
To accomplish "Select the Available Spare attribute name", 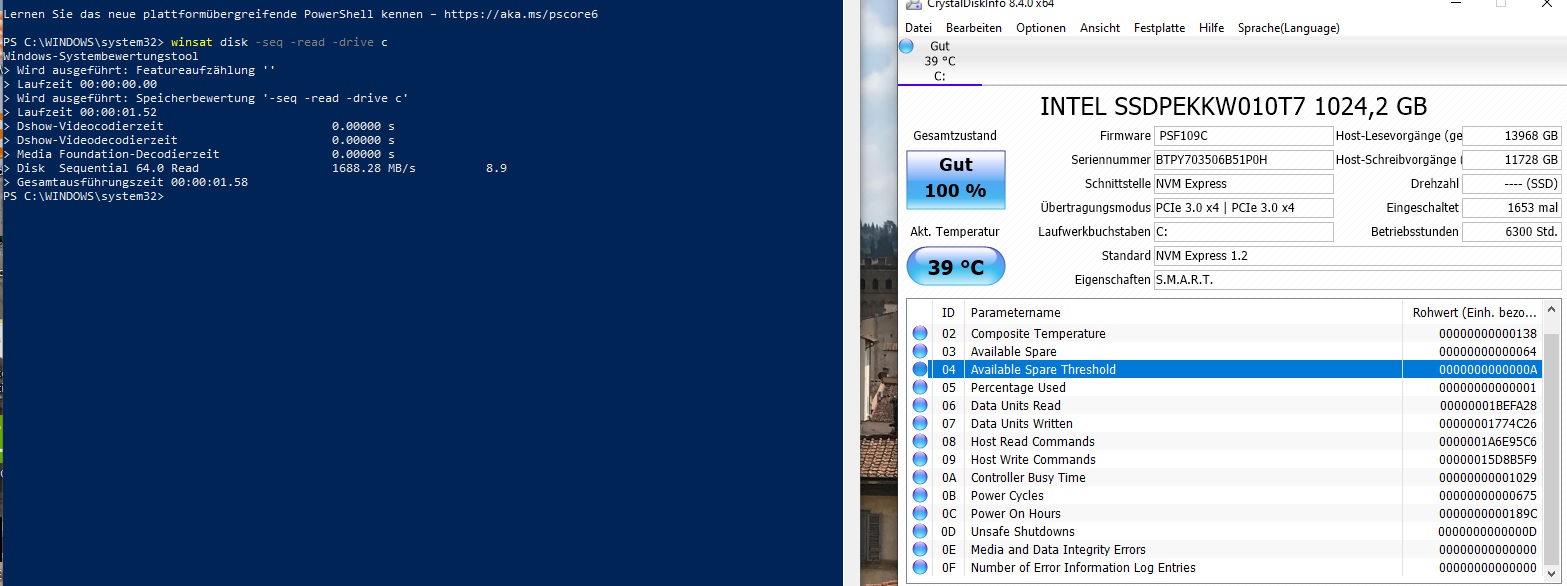I will pos(1013,352).
